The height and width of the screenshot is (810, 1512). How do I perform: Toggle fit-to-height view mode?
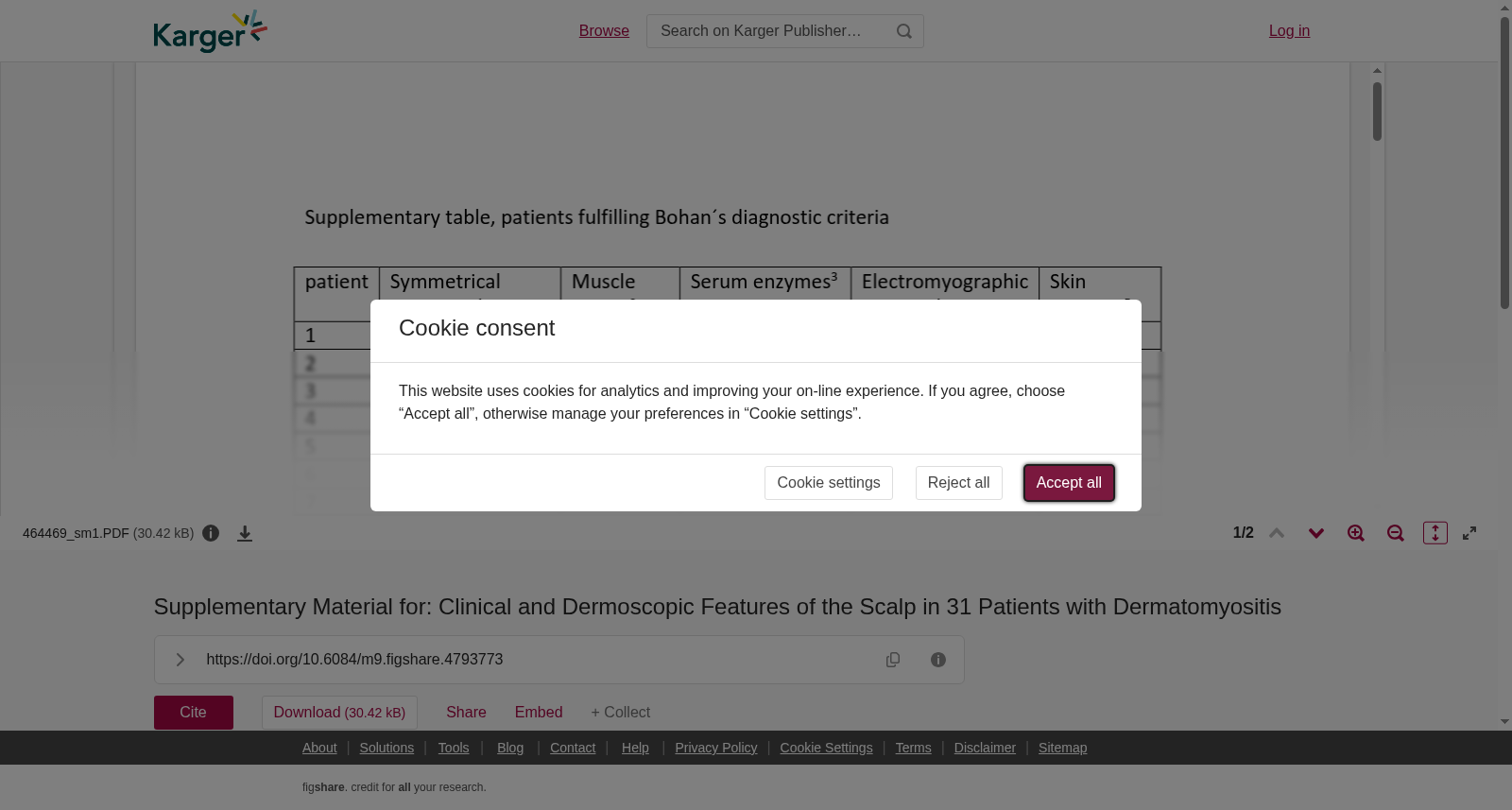[1435, 533]
